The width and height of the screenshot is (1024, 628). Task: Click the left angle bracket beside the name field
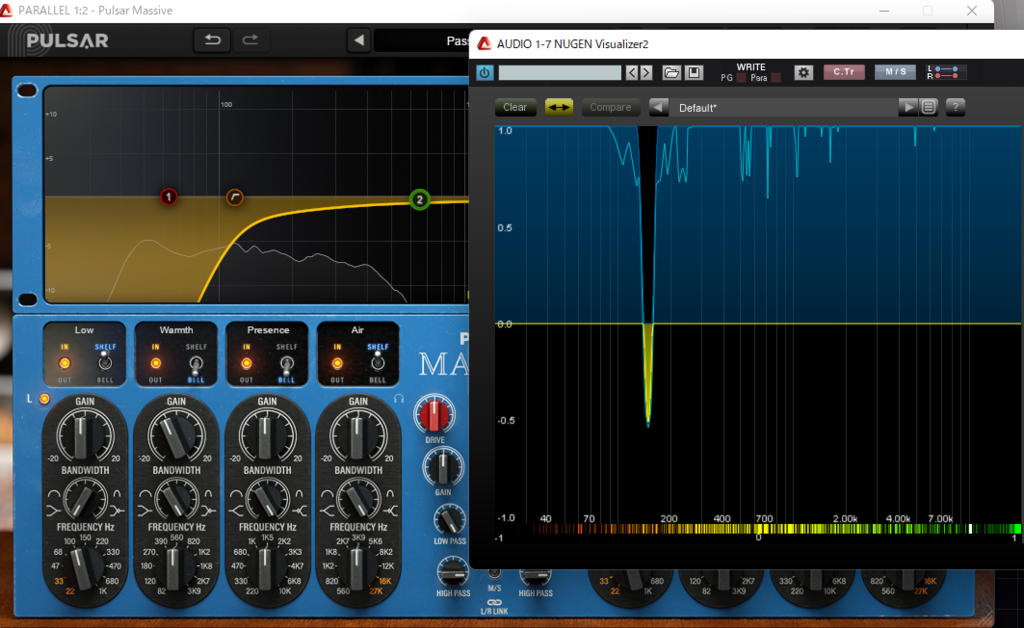(632, 72)
